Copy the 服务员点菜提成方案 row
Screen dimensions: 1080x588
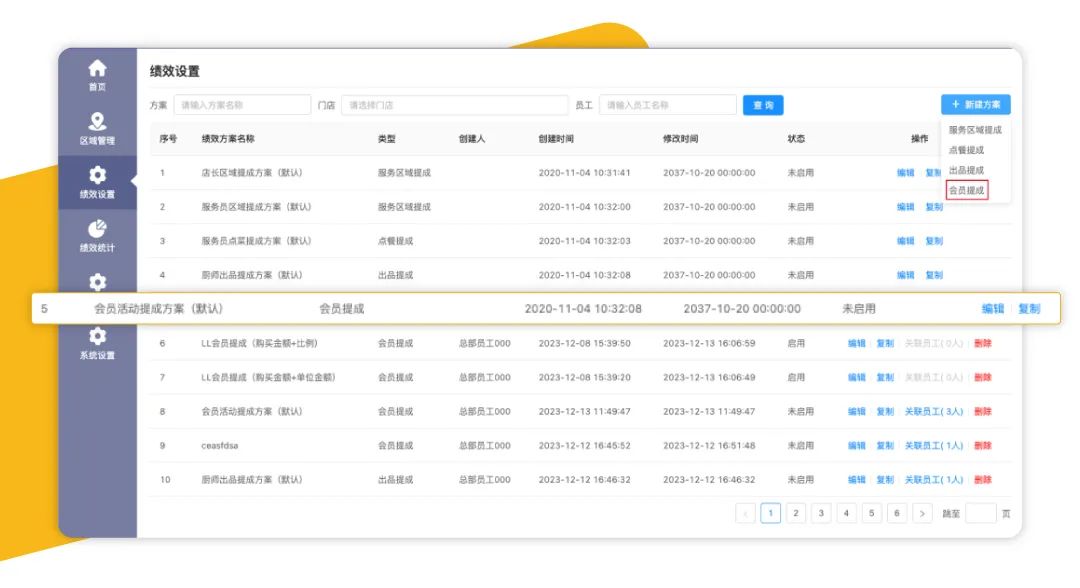934,241
